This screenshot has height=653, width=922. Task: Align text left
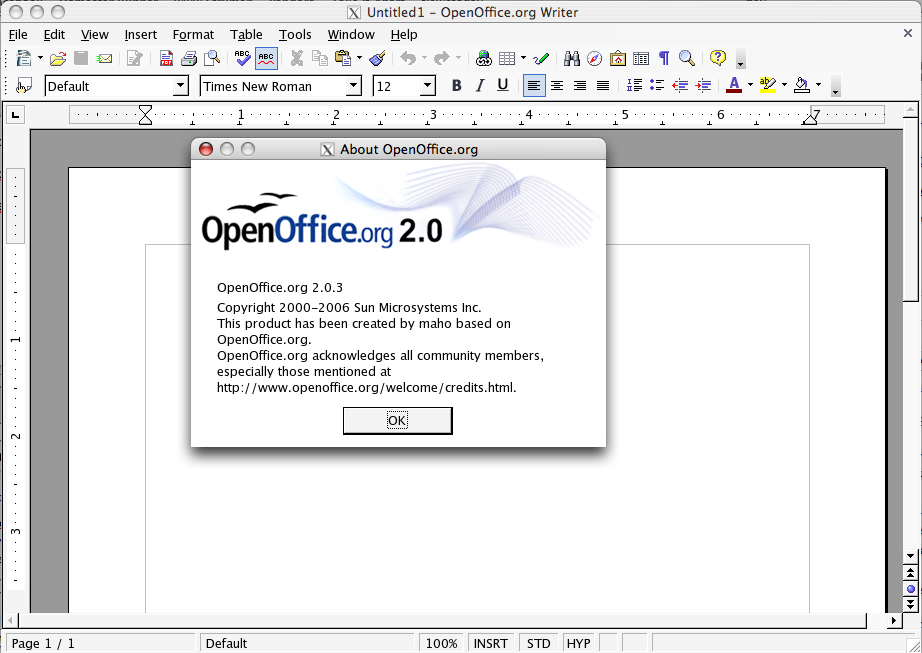coord(533,86)
